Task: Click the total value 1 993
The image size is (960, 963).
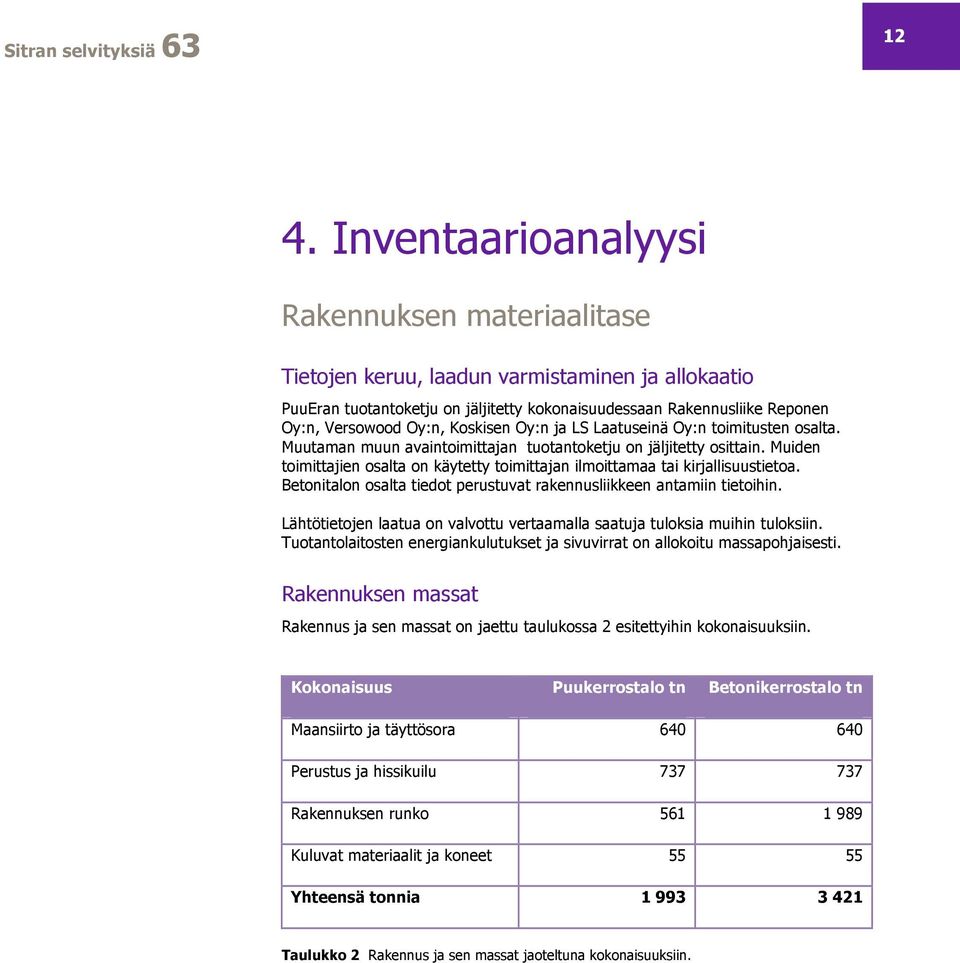Action: (x=663, y=897)
